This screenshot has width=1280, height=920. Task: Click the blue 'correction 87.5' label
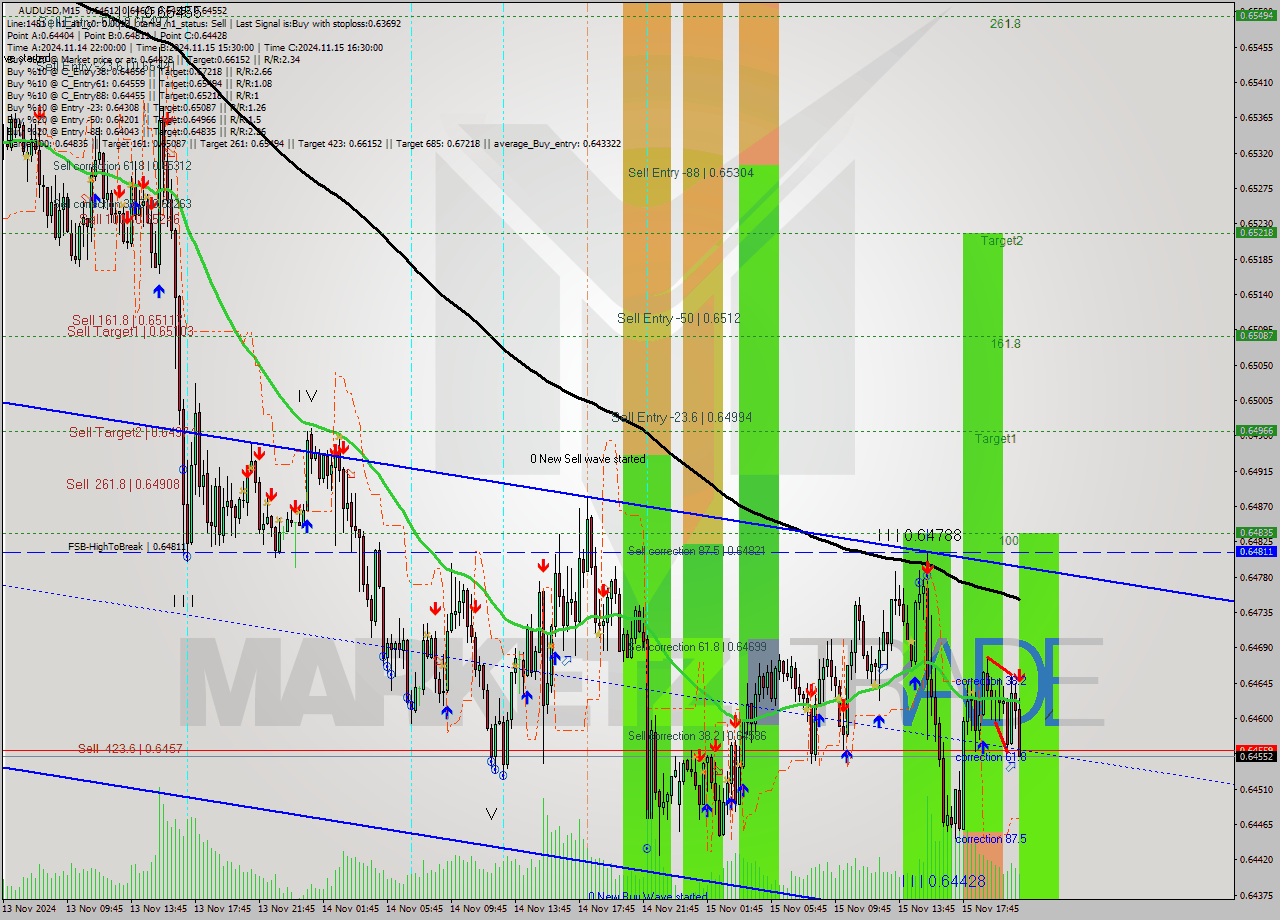click(x=990, y=839)
